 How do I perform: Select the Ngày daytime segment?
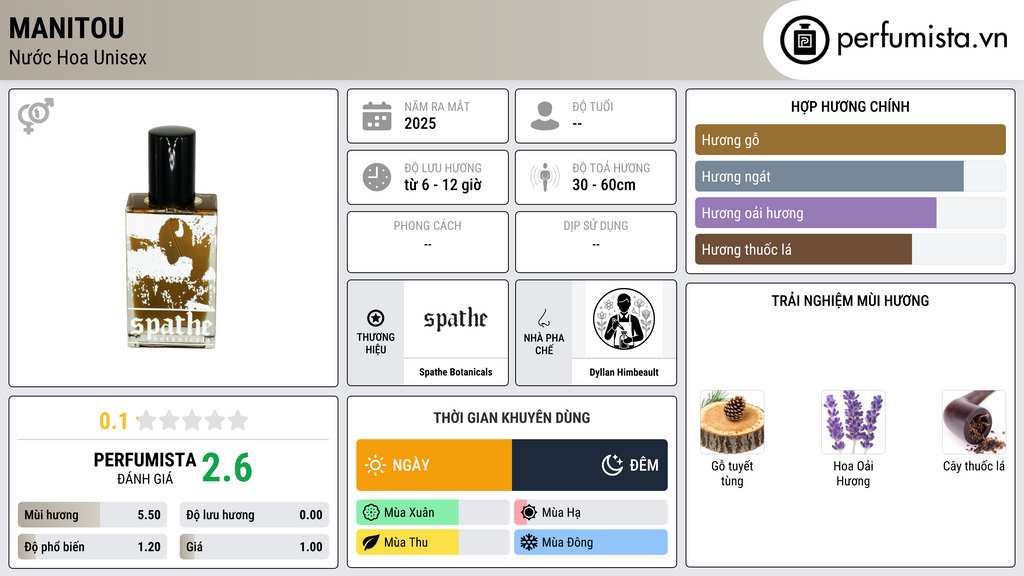tap(434, 465)
